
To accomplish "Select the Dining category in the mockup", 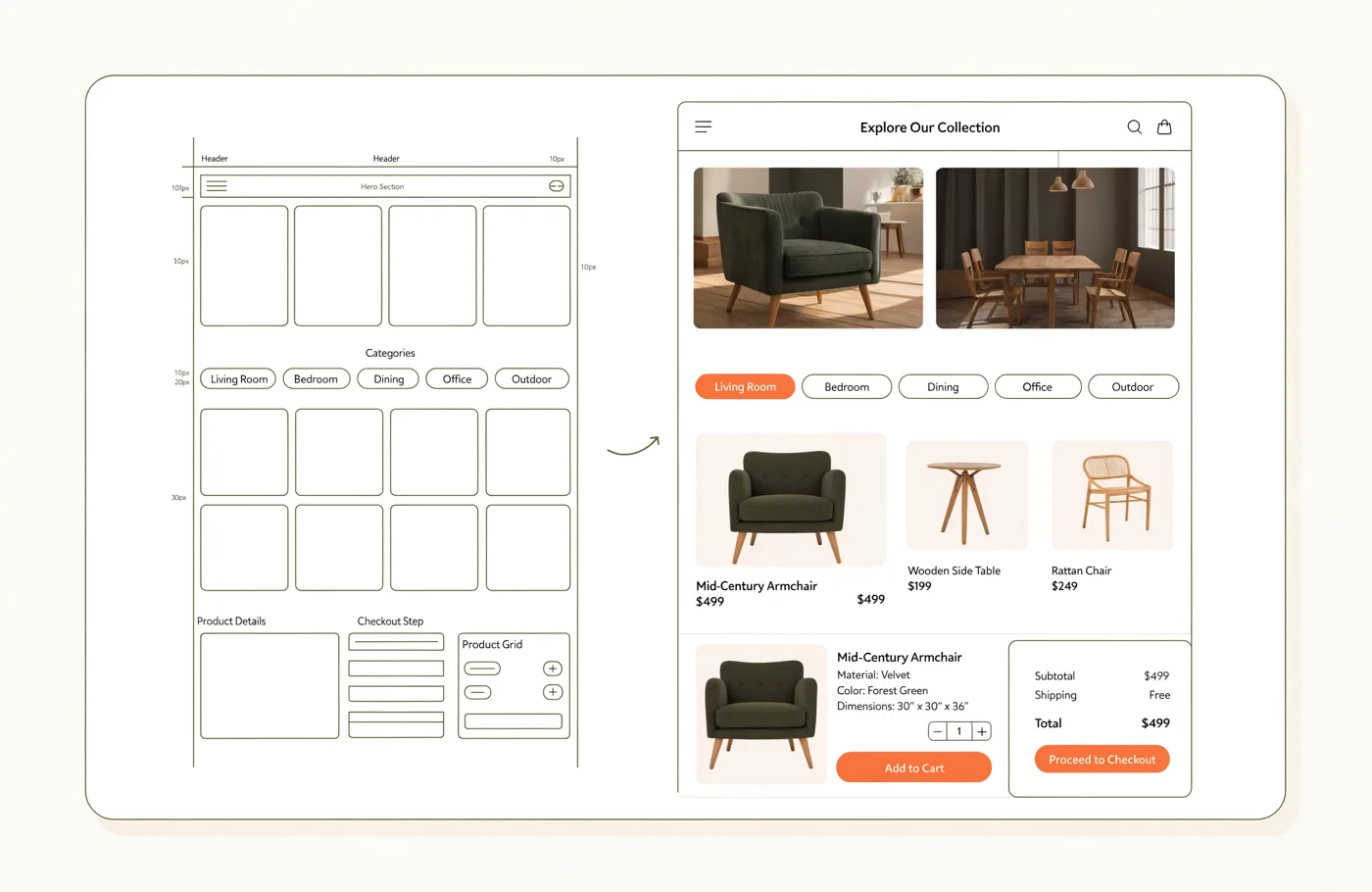I will (943, 387).
